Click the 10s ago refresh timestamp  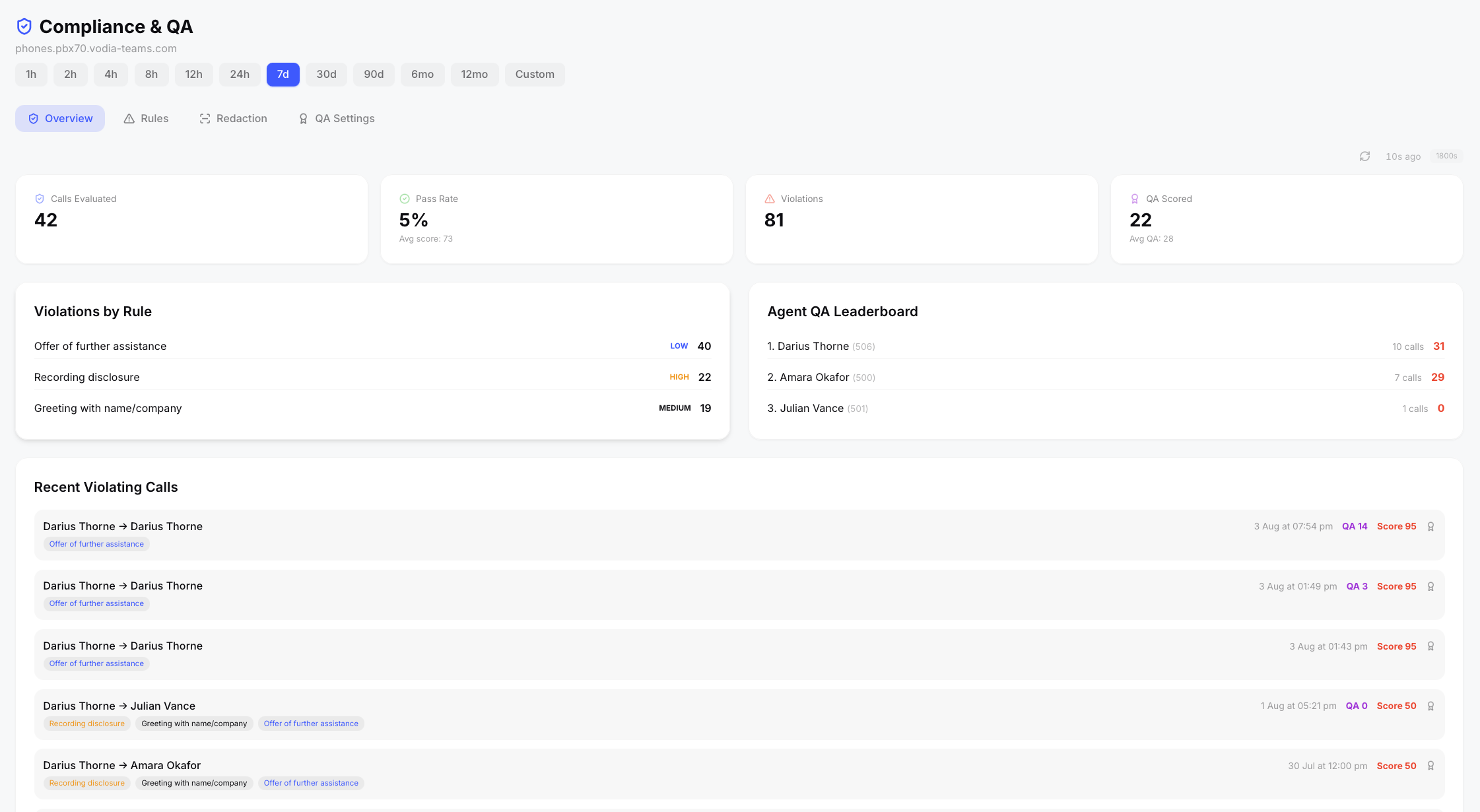click(x=1403, y=156)
